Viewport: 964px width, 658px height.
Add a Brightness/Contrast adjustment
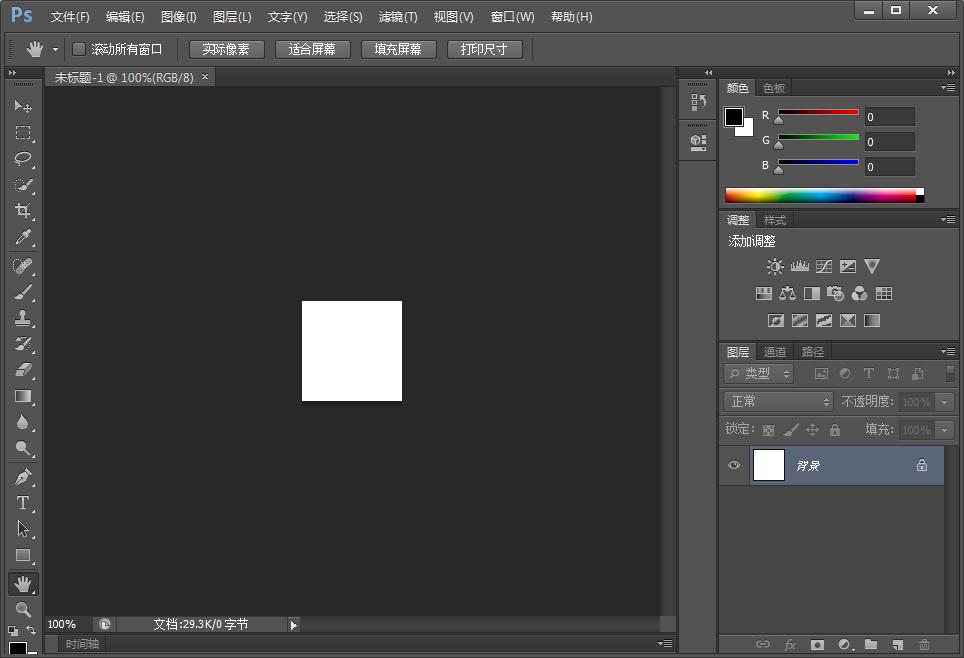(x=775, y=267)
